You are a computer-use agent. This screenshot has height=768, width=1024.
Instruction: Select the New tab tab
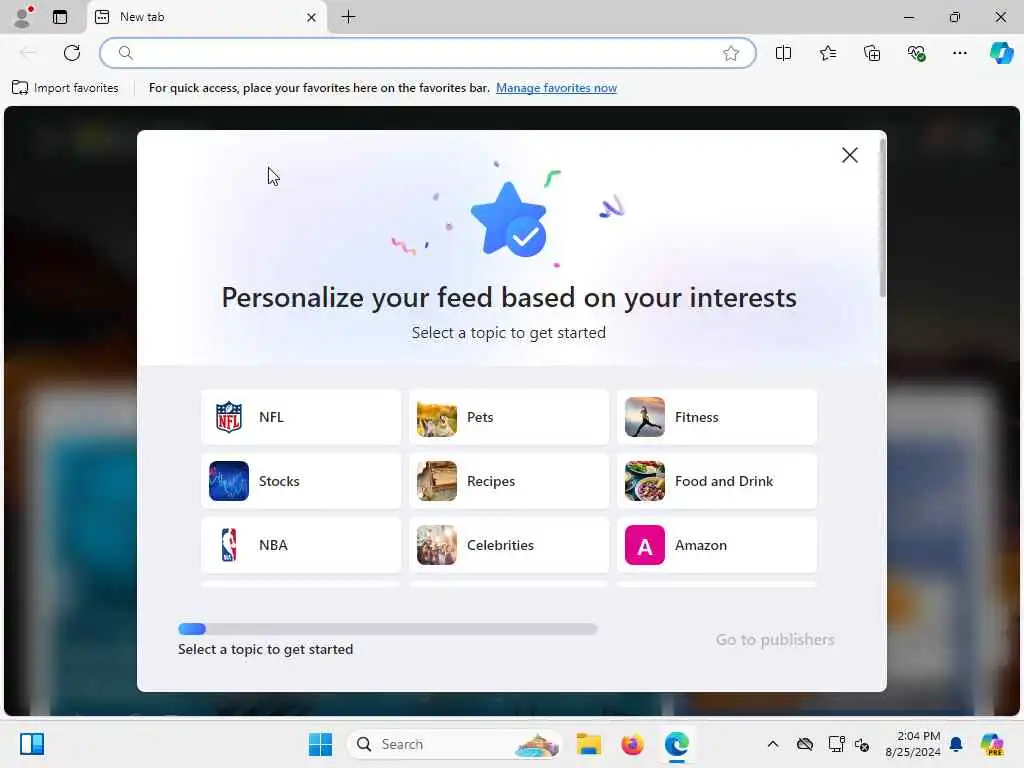(x=208, y=17)
